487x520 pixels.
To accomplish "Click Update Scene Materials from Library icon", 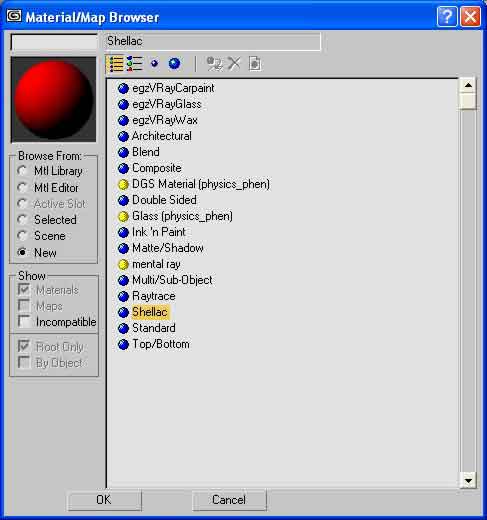I will click(214, 64).
